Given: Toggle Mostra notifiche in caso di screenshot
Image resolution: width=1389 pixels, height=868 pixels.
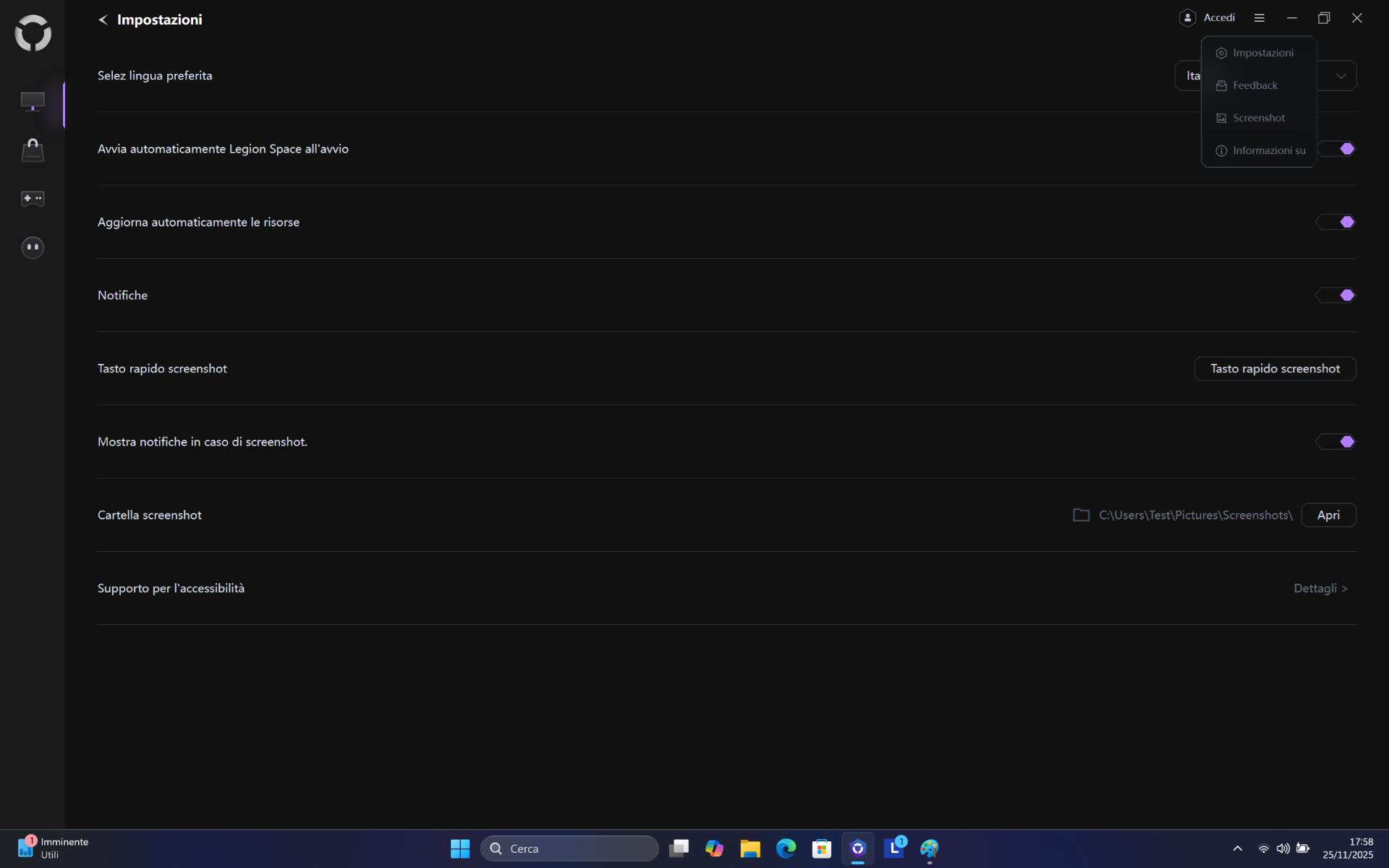Looking at the screenshot, I should [x=1335, y=442].
